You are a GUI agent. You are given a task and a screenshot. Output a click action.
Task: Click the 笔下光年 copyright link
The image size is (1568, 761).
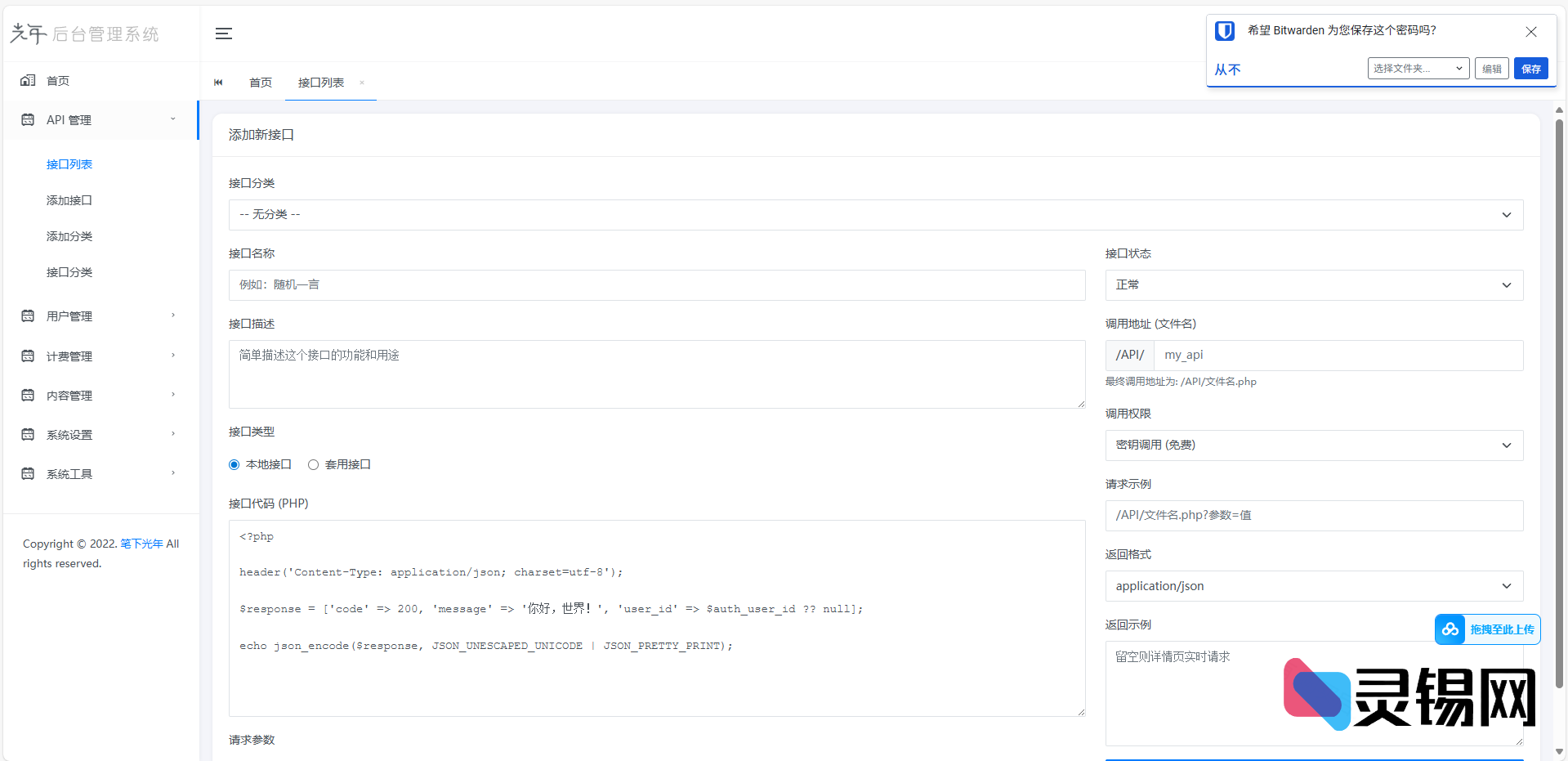pos(141,544)
